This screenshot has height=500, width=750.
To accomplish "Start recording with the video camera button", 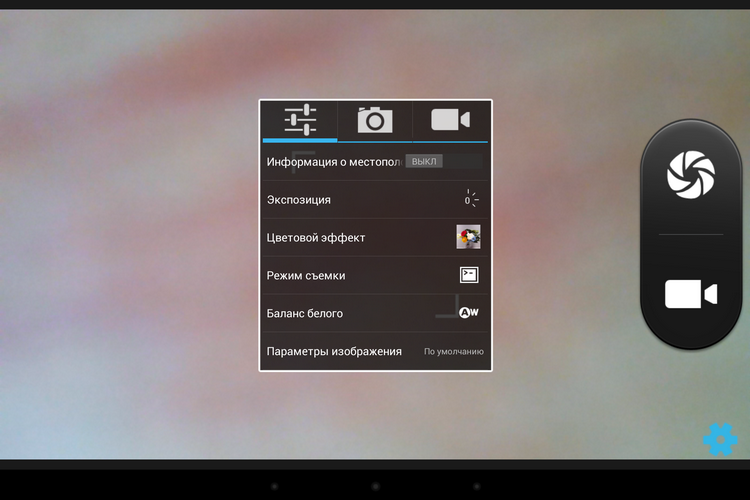I will [x=691, y=294].
